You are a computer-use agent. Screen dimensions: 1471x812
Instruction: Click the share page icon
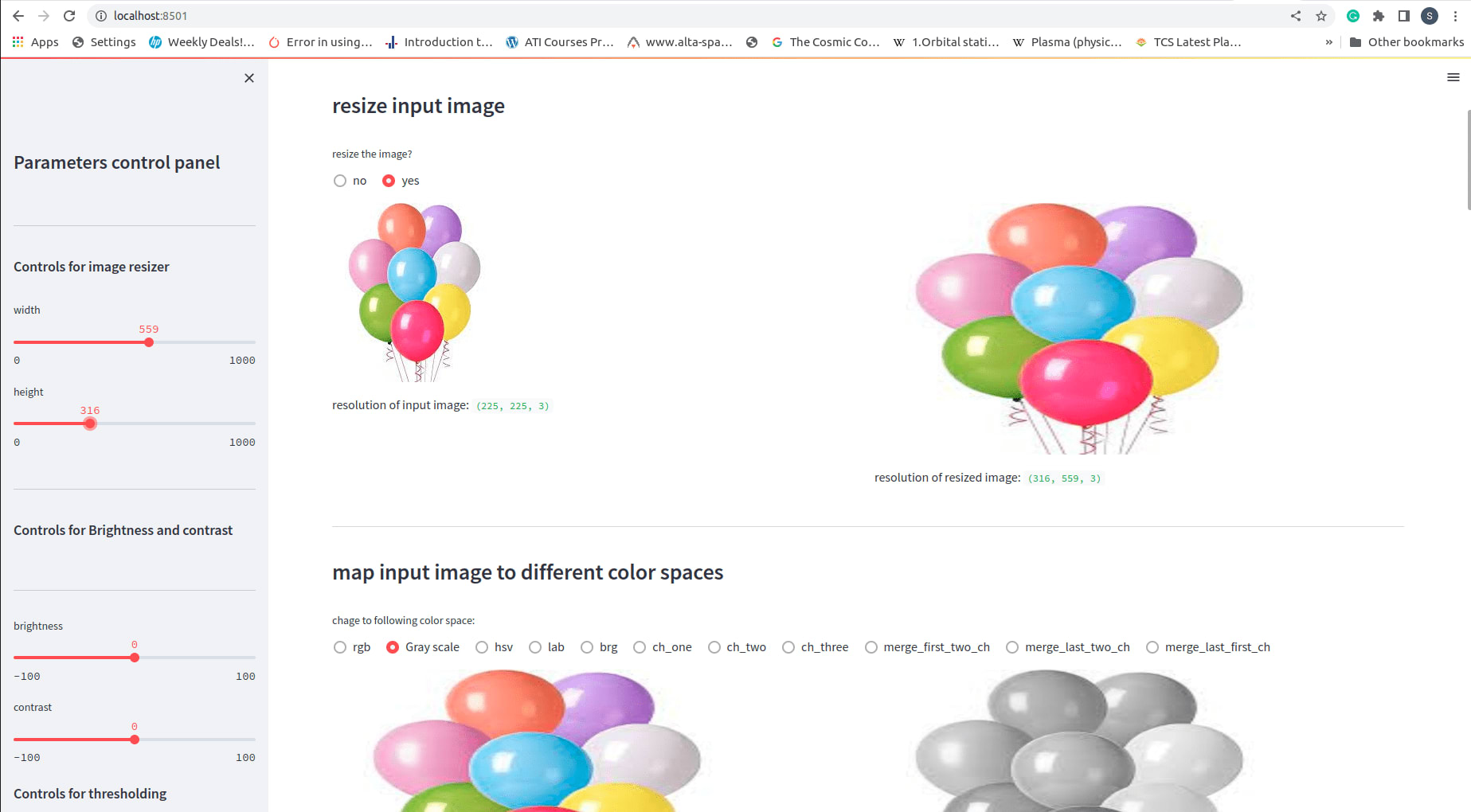[x=1296, y=16]
